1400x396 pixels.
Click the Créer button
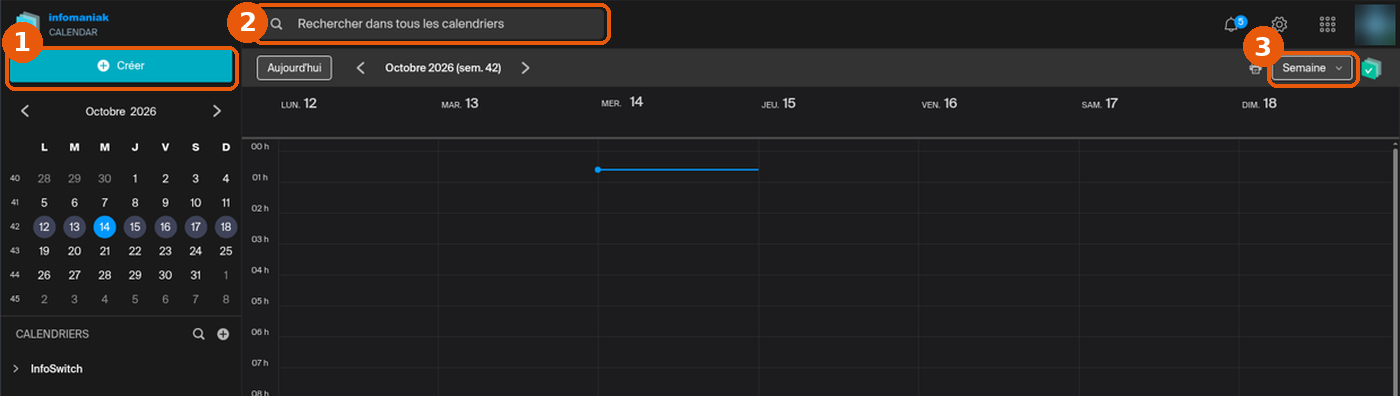pos(121,66)
